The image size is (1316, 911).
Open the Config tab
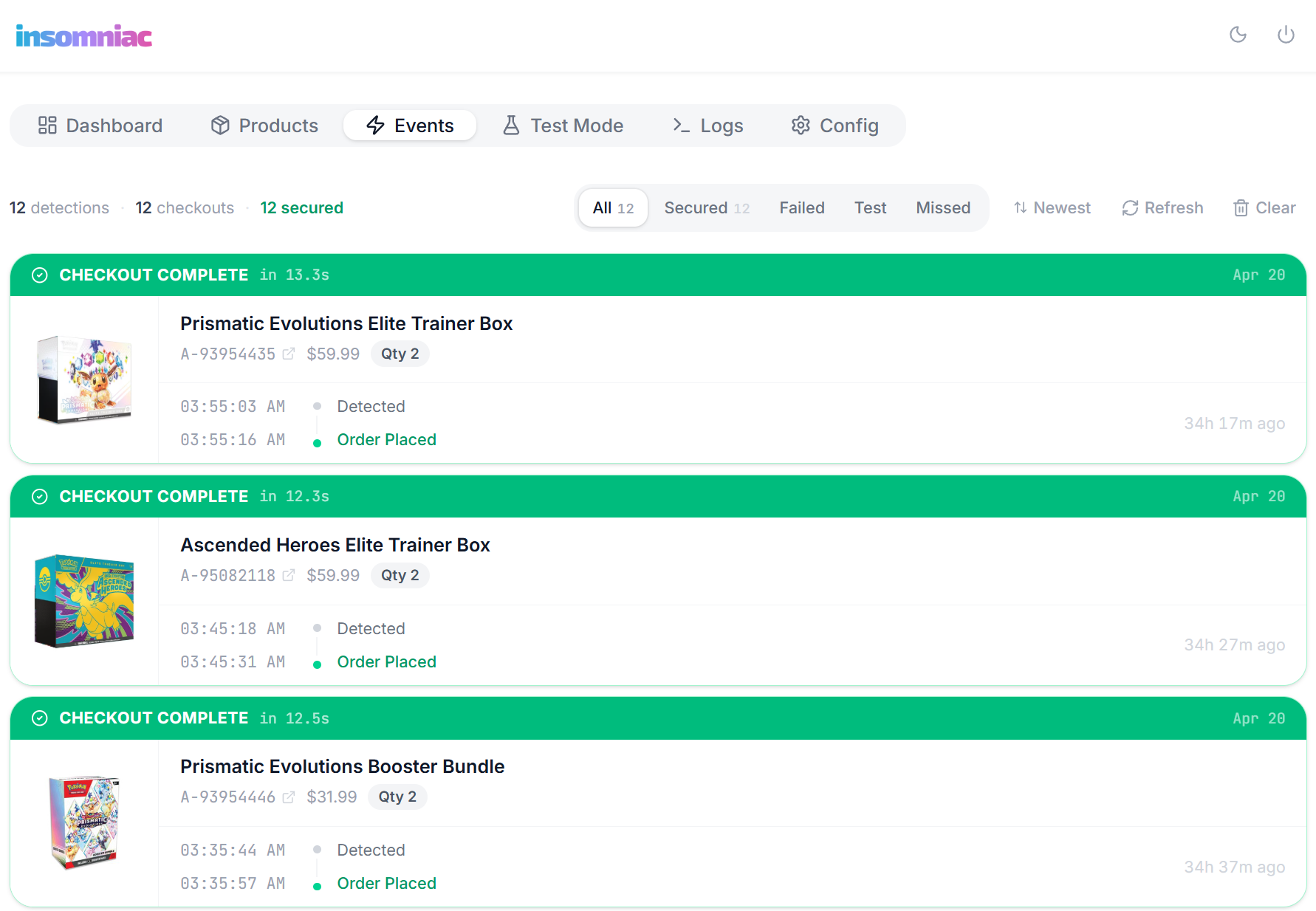point(835,126)
